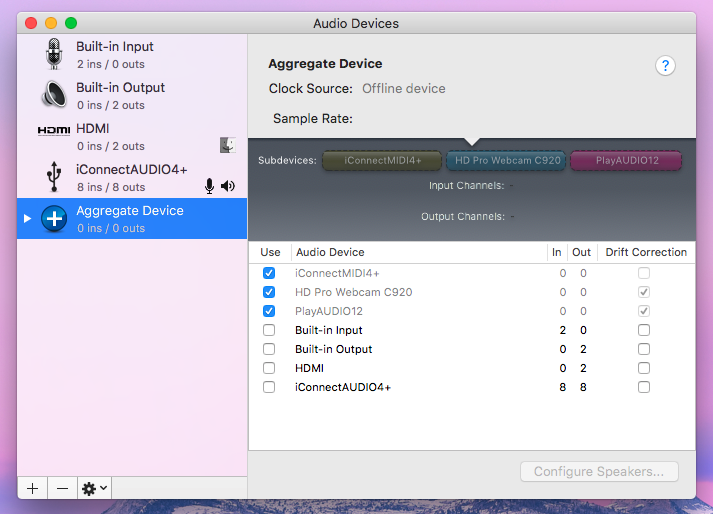The height and width of the screenshot is (514, 713).
Task: Click the Input Channels label
Action: point(467,186)
